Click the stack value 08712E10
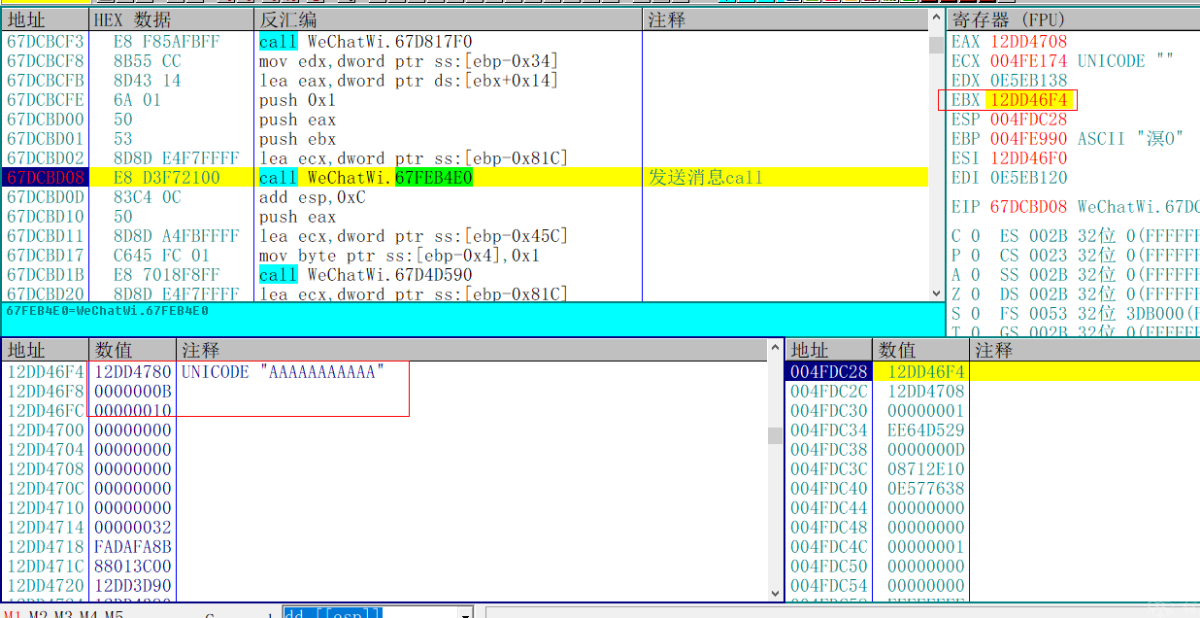 [926, 469]
